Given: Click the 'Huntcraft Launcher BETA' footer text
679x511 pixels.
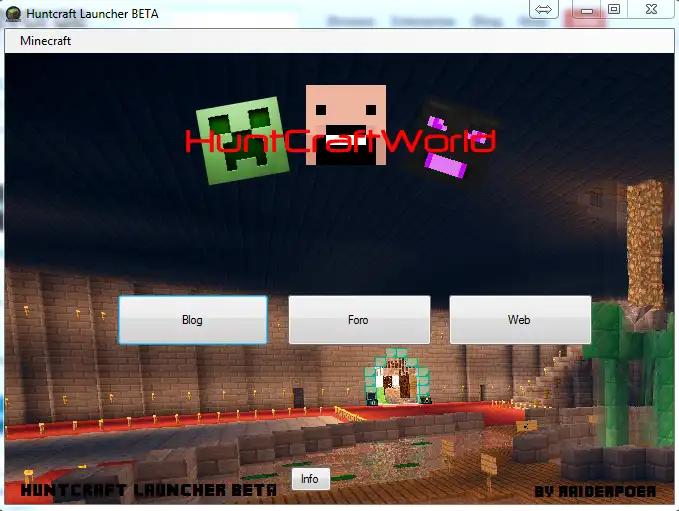Looking at the screenshot, I should pos(149,490).
